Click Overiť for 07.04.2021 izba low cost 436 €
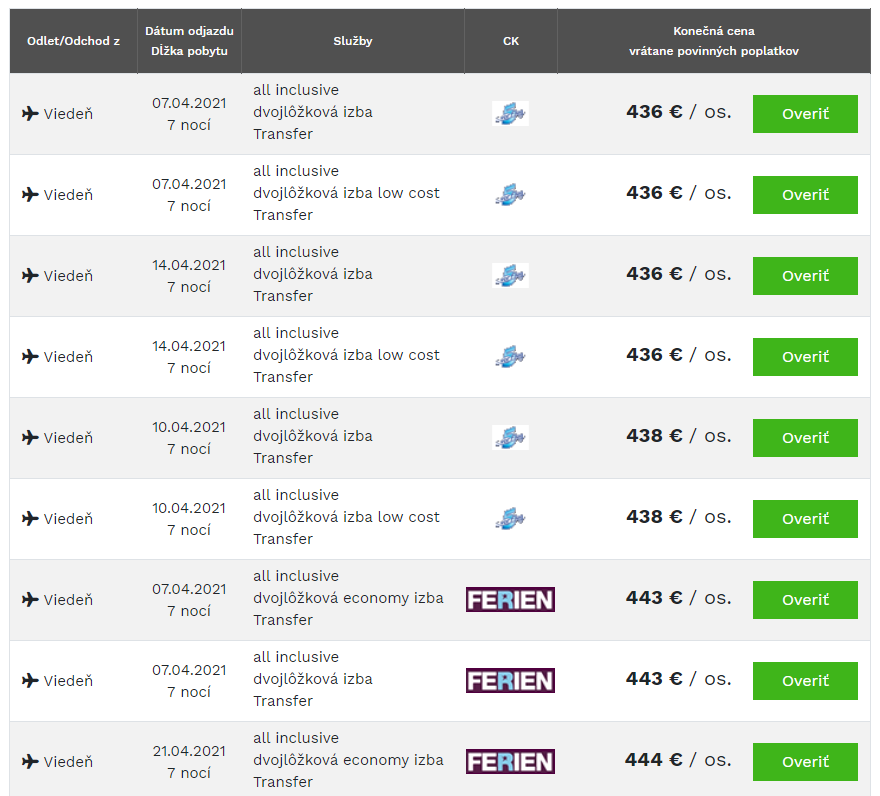Image resolution: width=880 pixels, height=796 pixels. click(805, 195)
